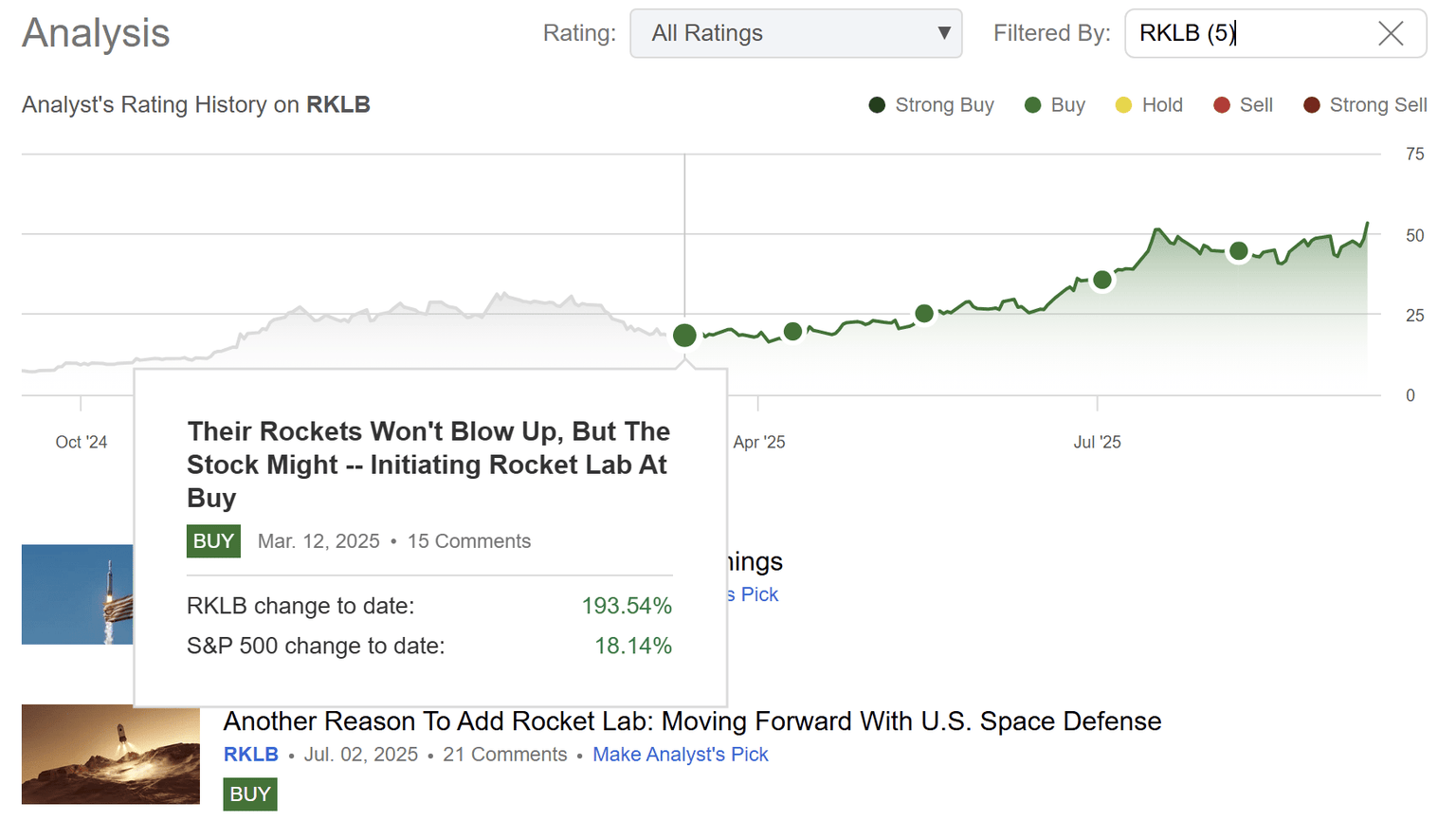The height and width of the screenshot is (821, 1456).
Task: Select the March 2025 Buy marker on chart
Action: point(683,335)
